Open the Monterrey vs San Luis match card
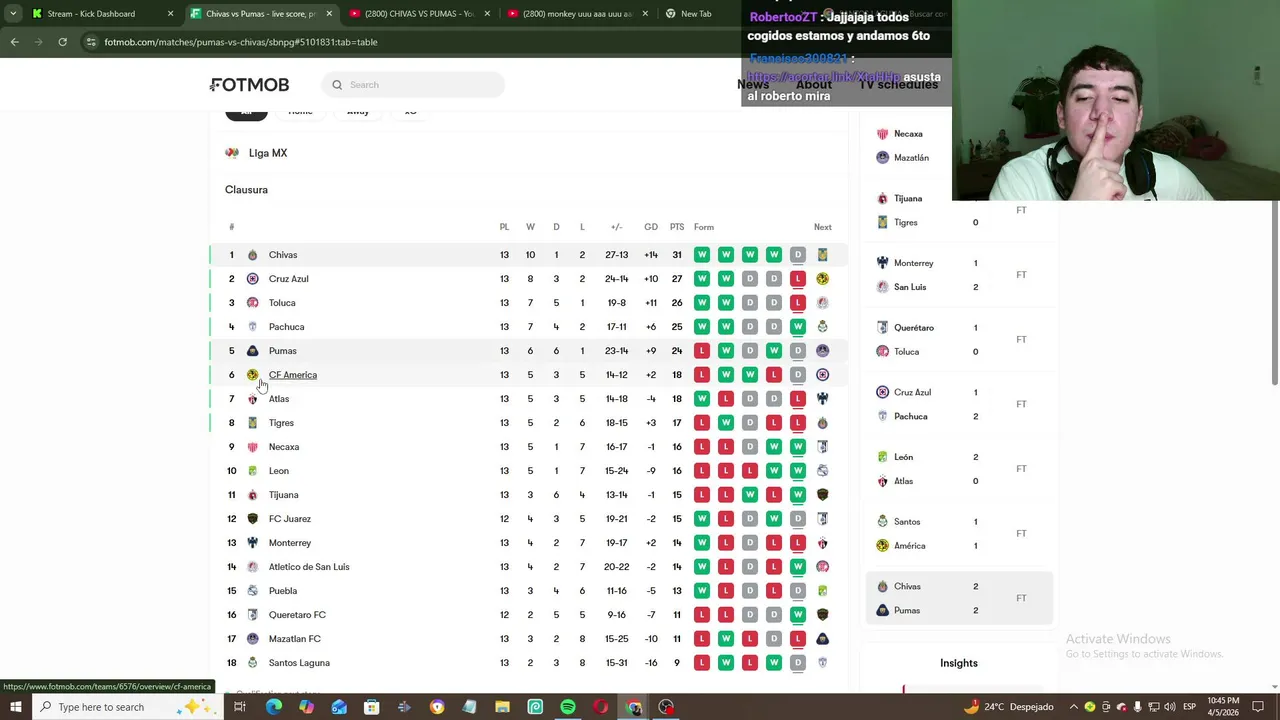The width and height of the screenshot is (1280, 720). coord(959,275)
